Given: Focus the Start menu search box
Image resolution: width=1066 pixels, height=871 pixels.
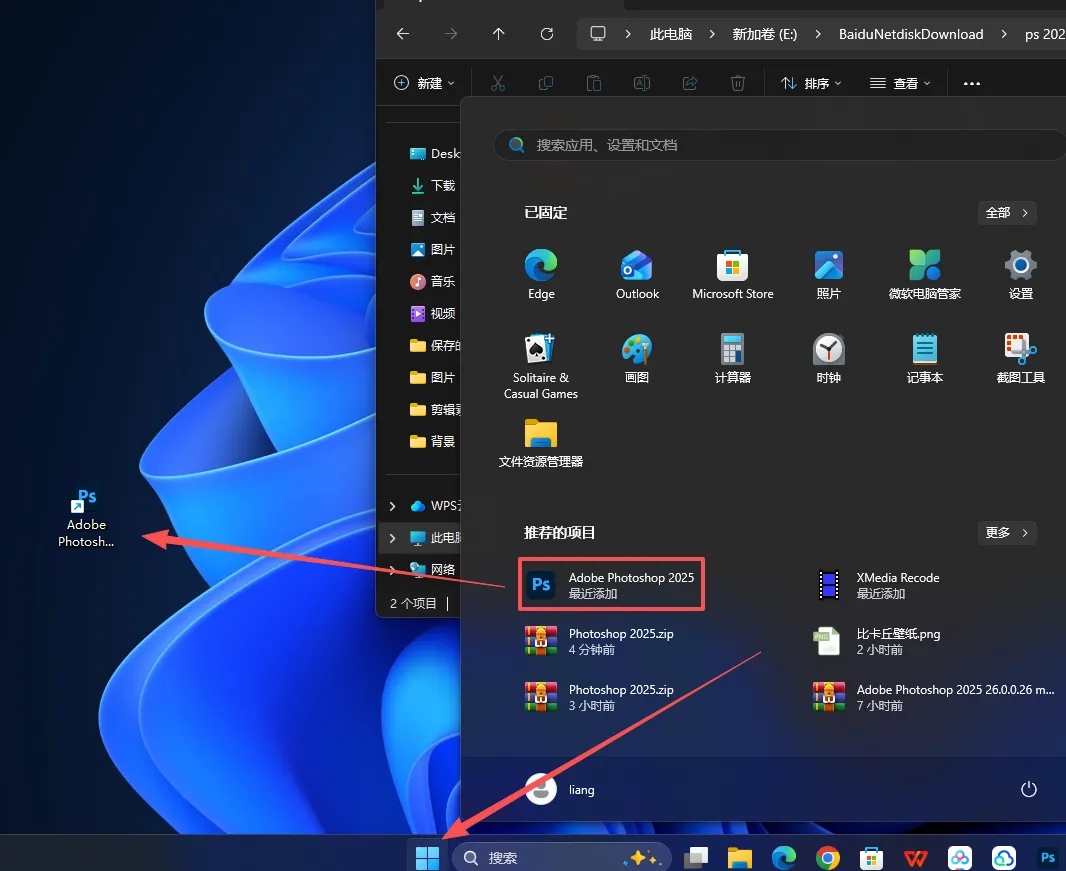Looking at the screenshot, I should 779,145.
